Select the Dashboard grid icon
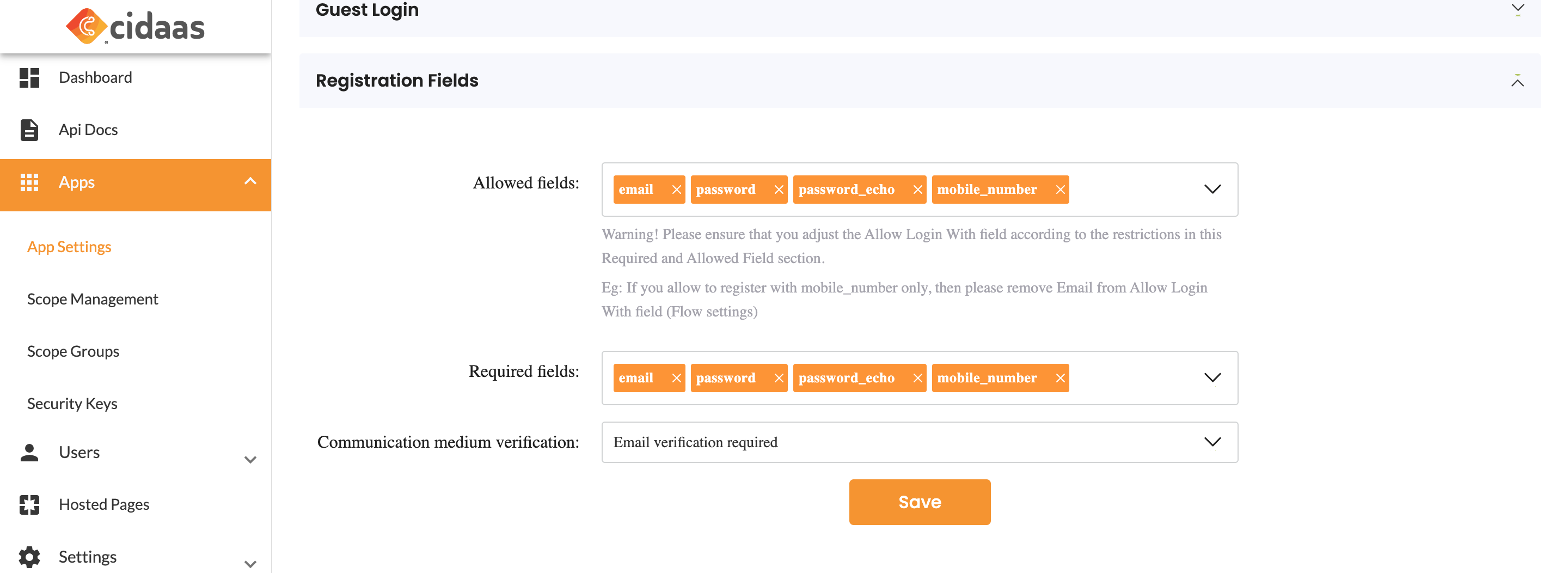 29,77
